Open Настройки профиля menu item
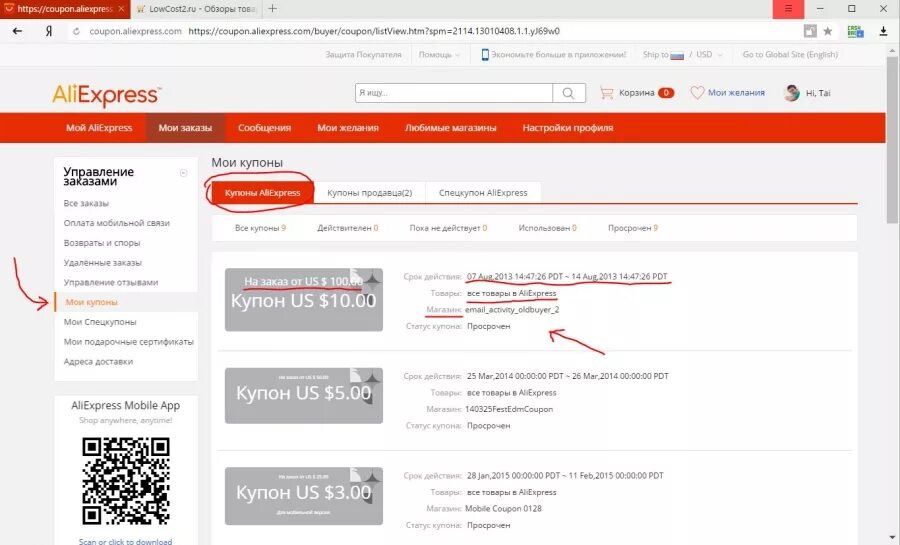 [x=568, y=128]
